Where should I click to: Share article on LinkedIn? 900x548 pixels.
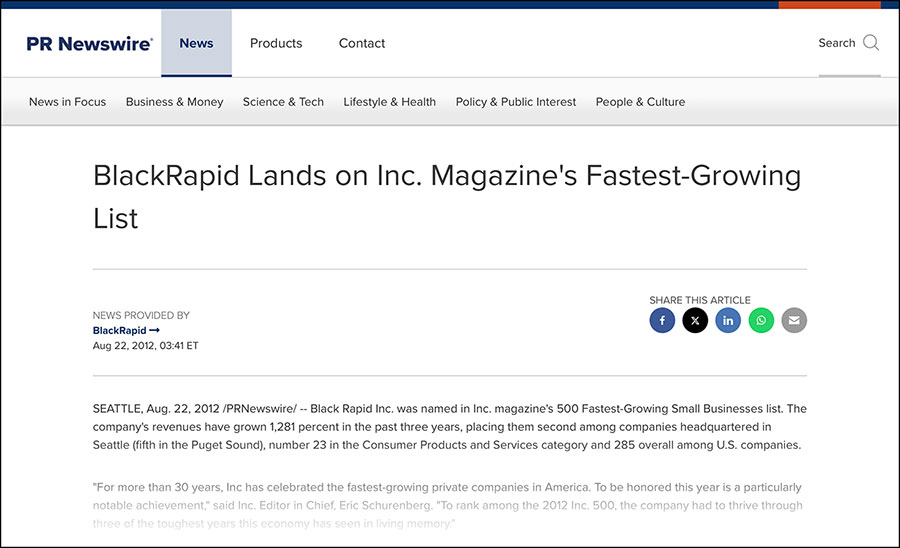pyautogui.click(x=728, y=320)
